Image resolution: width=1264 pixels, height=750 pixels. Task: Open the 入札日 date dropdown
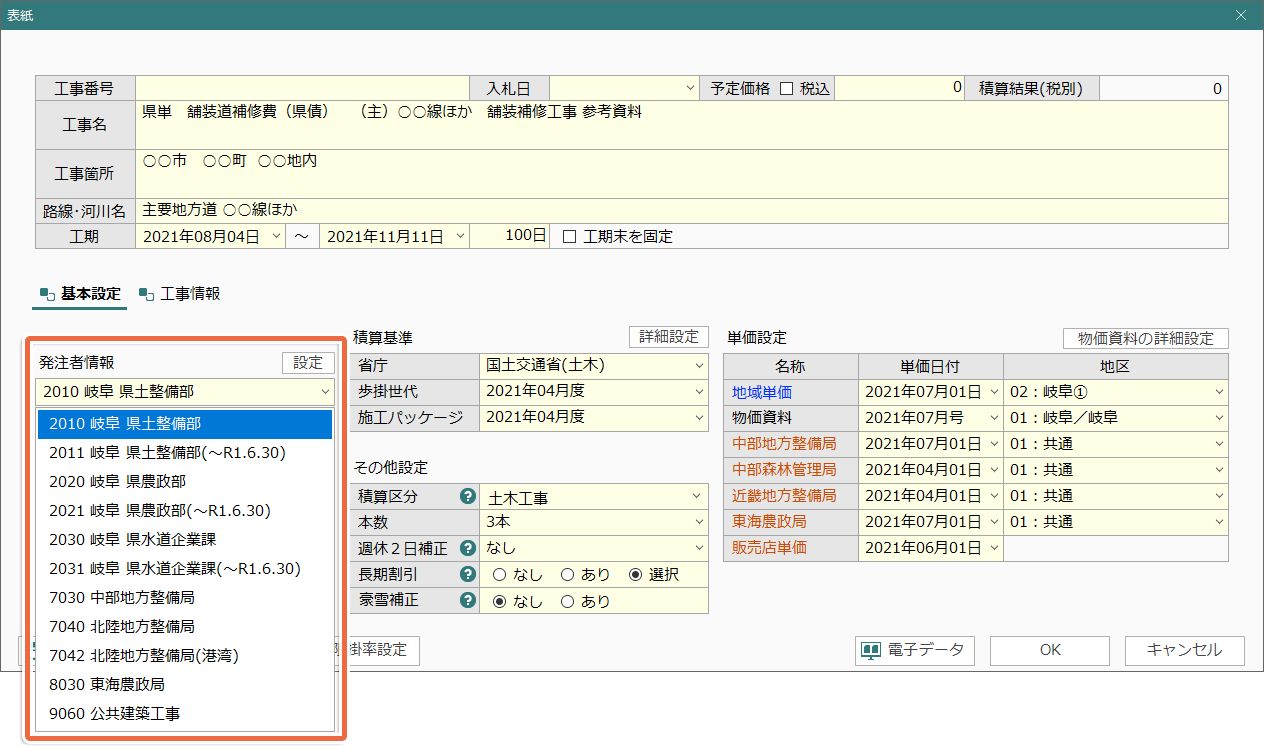pos(691,89)
